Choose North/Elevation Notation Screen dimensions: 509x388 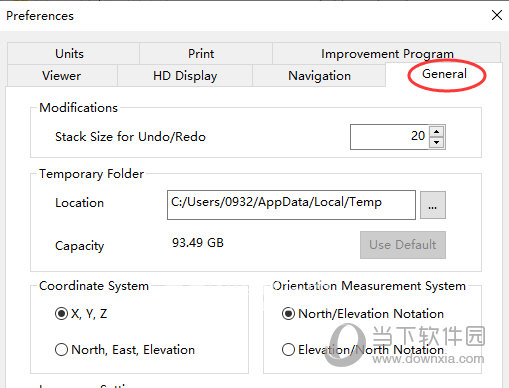363,314
